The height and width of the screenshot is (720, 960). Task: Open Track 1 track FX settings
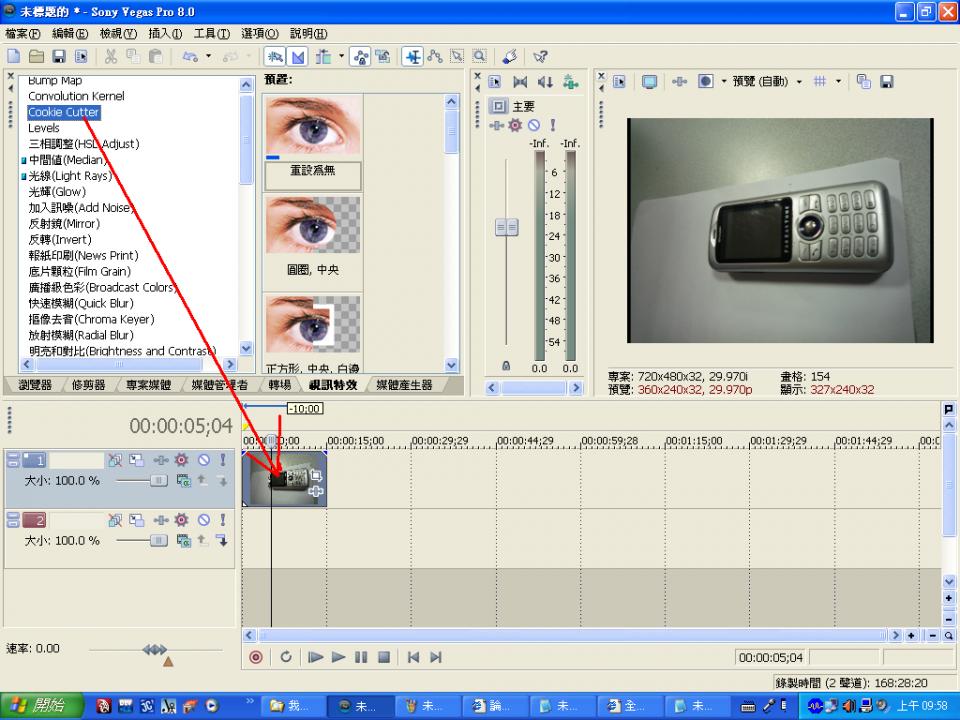(181, 460)
